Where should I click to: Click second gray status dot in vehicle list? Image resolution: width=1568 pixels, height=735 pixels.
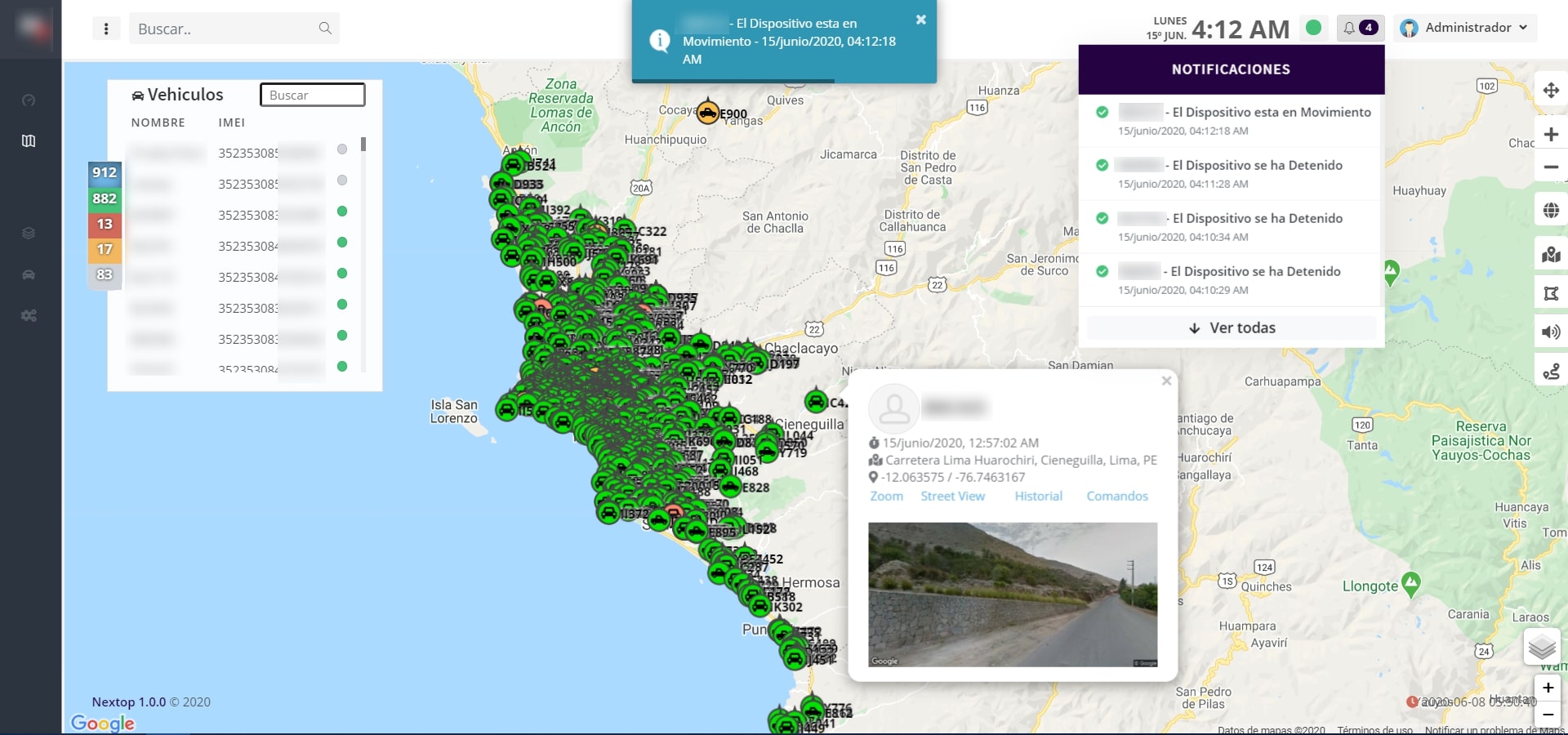pyautogui.click(x=342, y=180)
